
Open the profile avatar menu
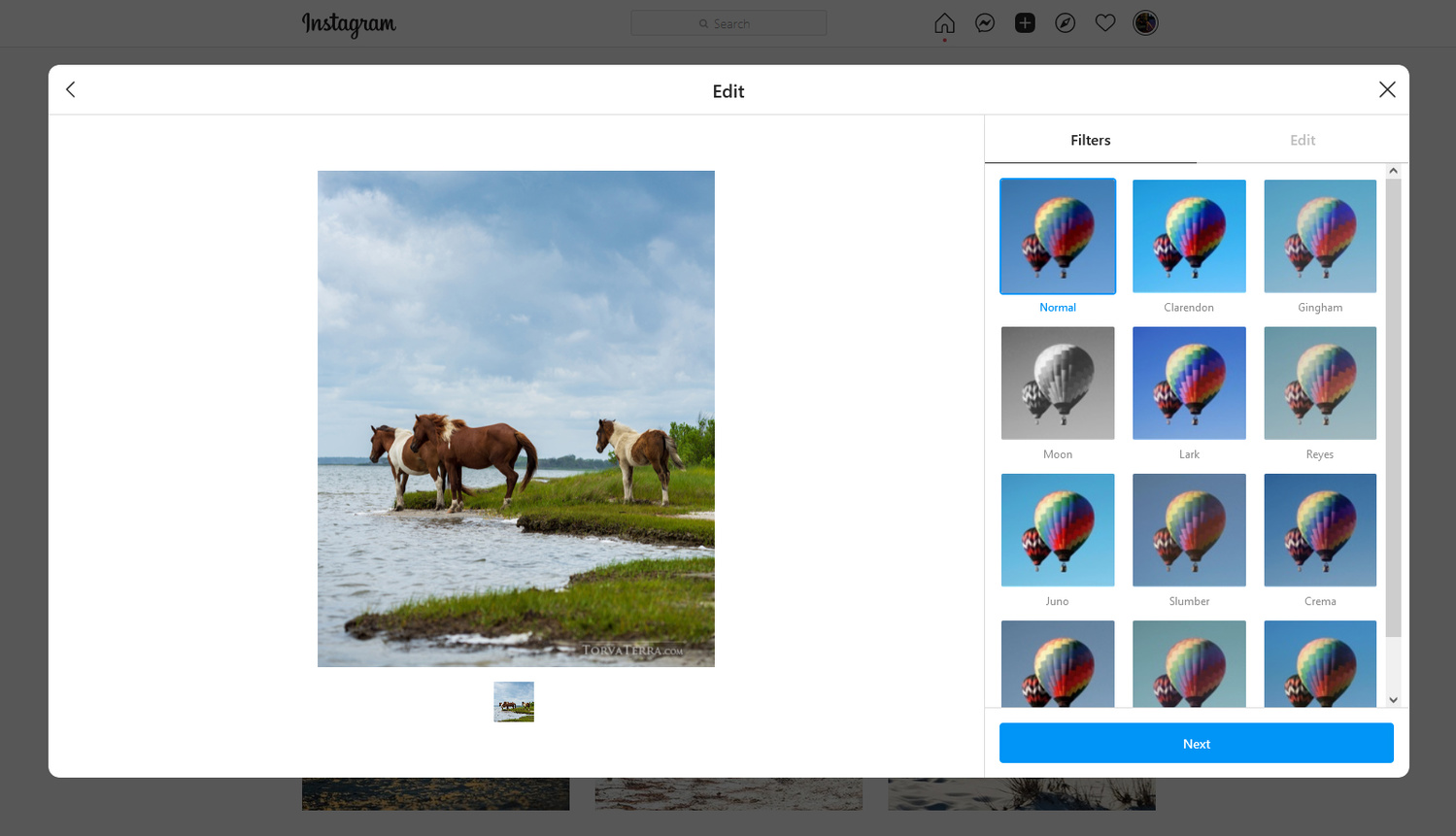pos(1145,23)
